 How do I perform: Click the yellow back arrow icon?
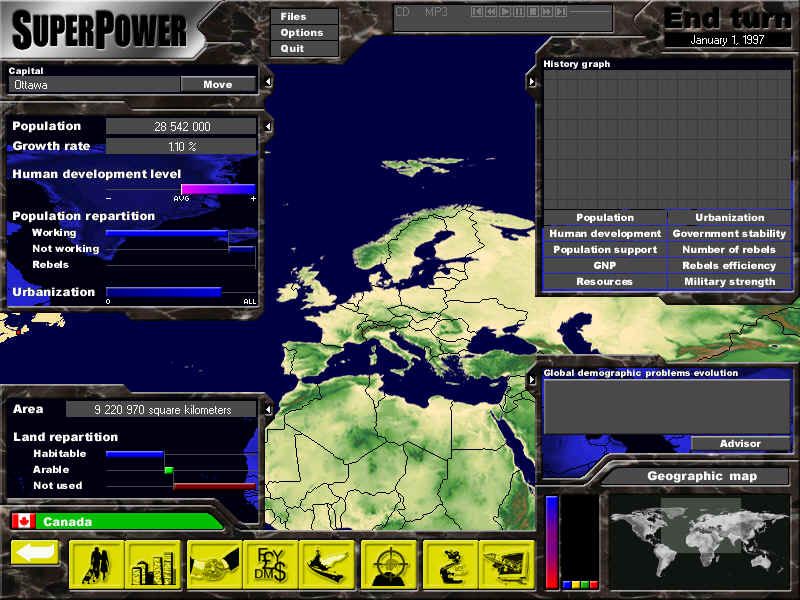pyautogui.click(x=35, y=553)
